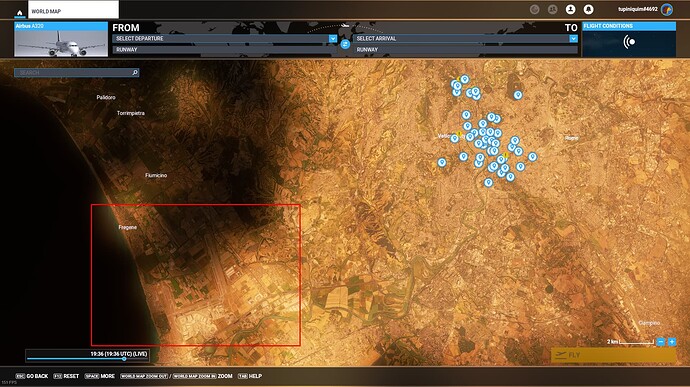Viewport: 690px width, 387px height.
Task: Open the friends group icon
Action: point(553,9)
